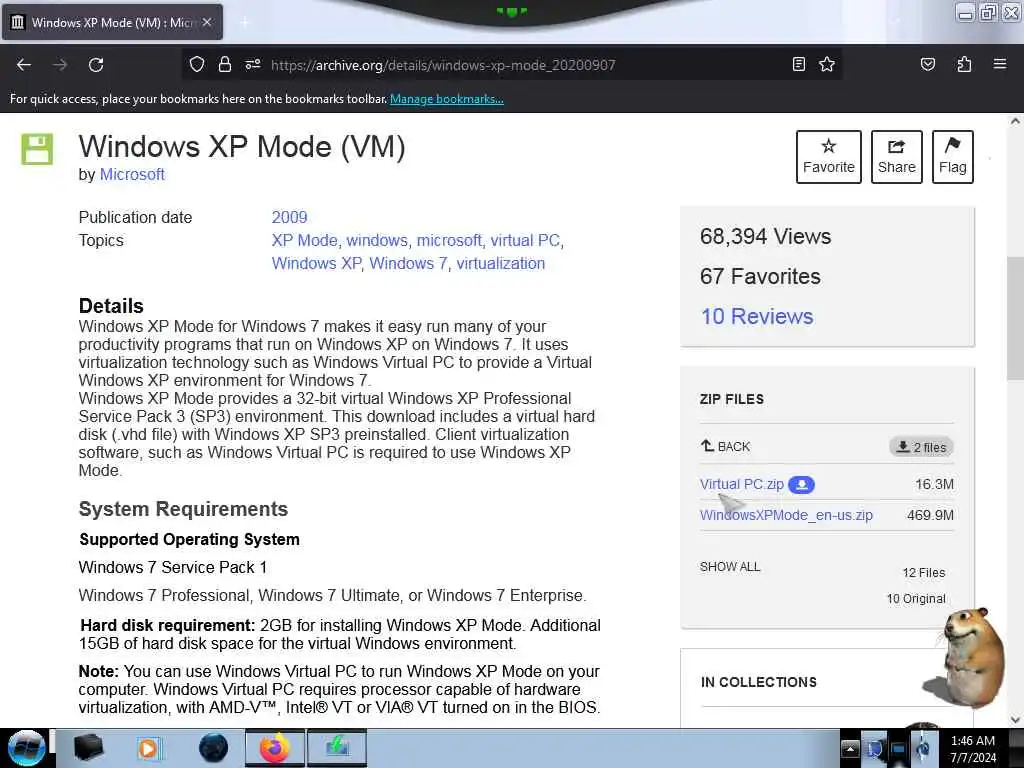Go forward with the browser forward arrow

(60, 65)
